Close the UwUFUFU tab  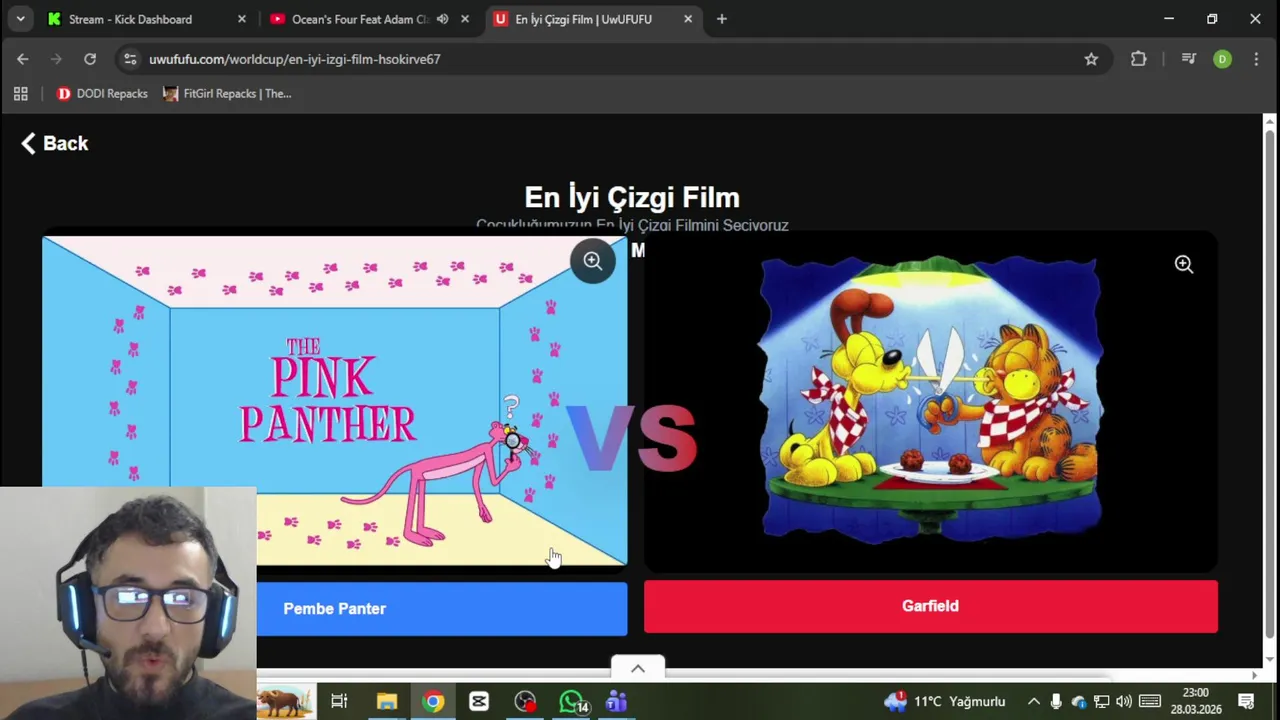[x=688, y=19]
